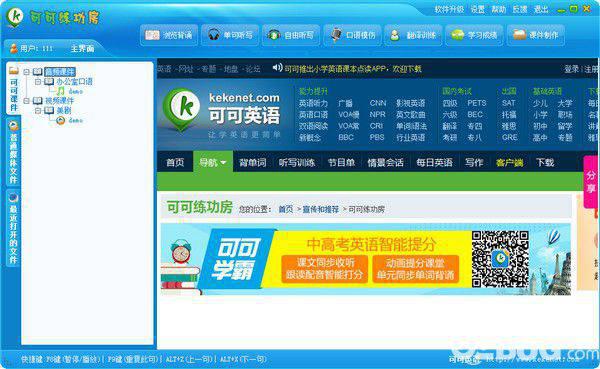Click the 首页 breadcrumb link

pos(285,209)
